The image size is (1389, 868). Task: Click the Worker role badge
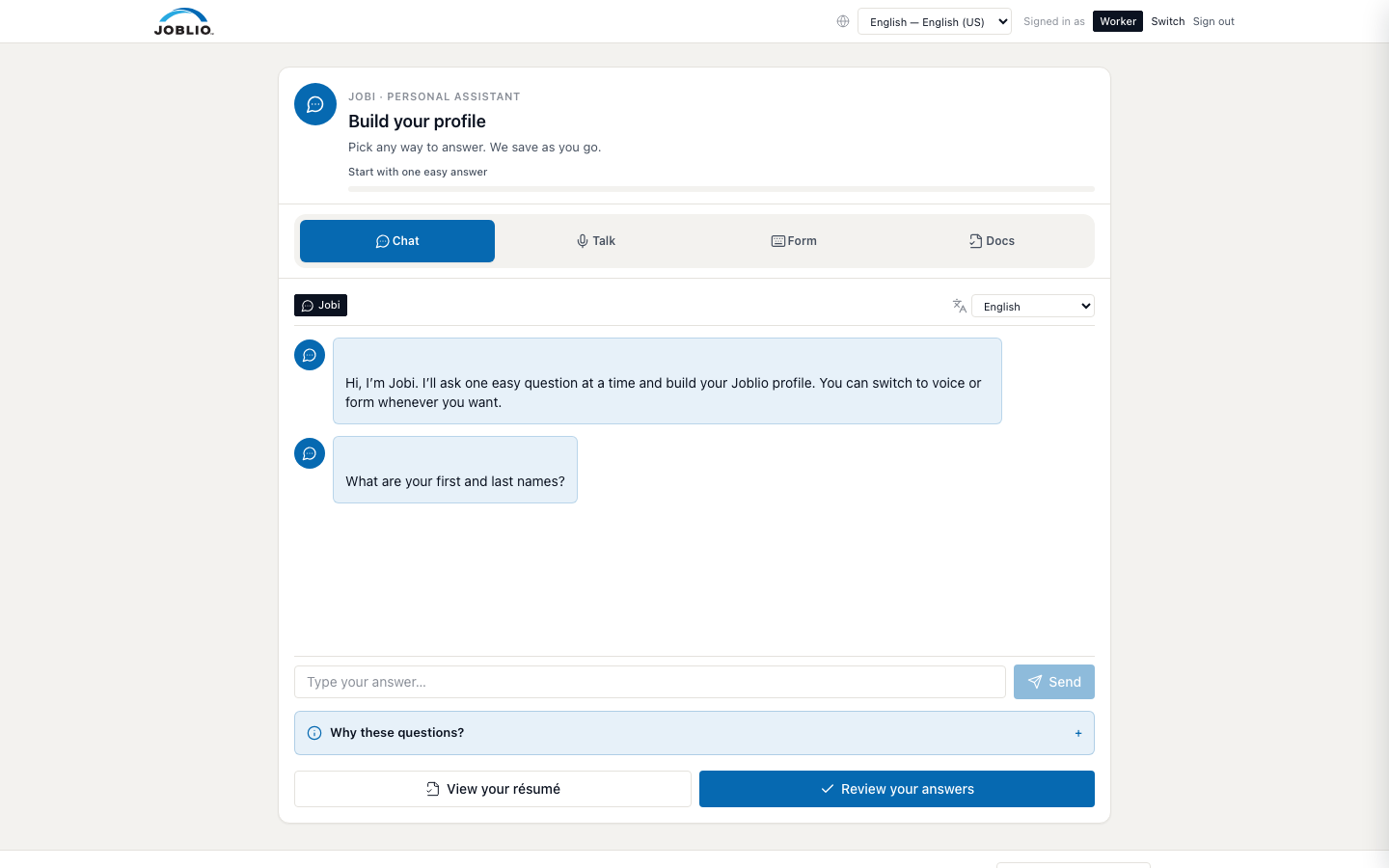[1117, 21]
